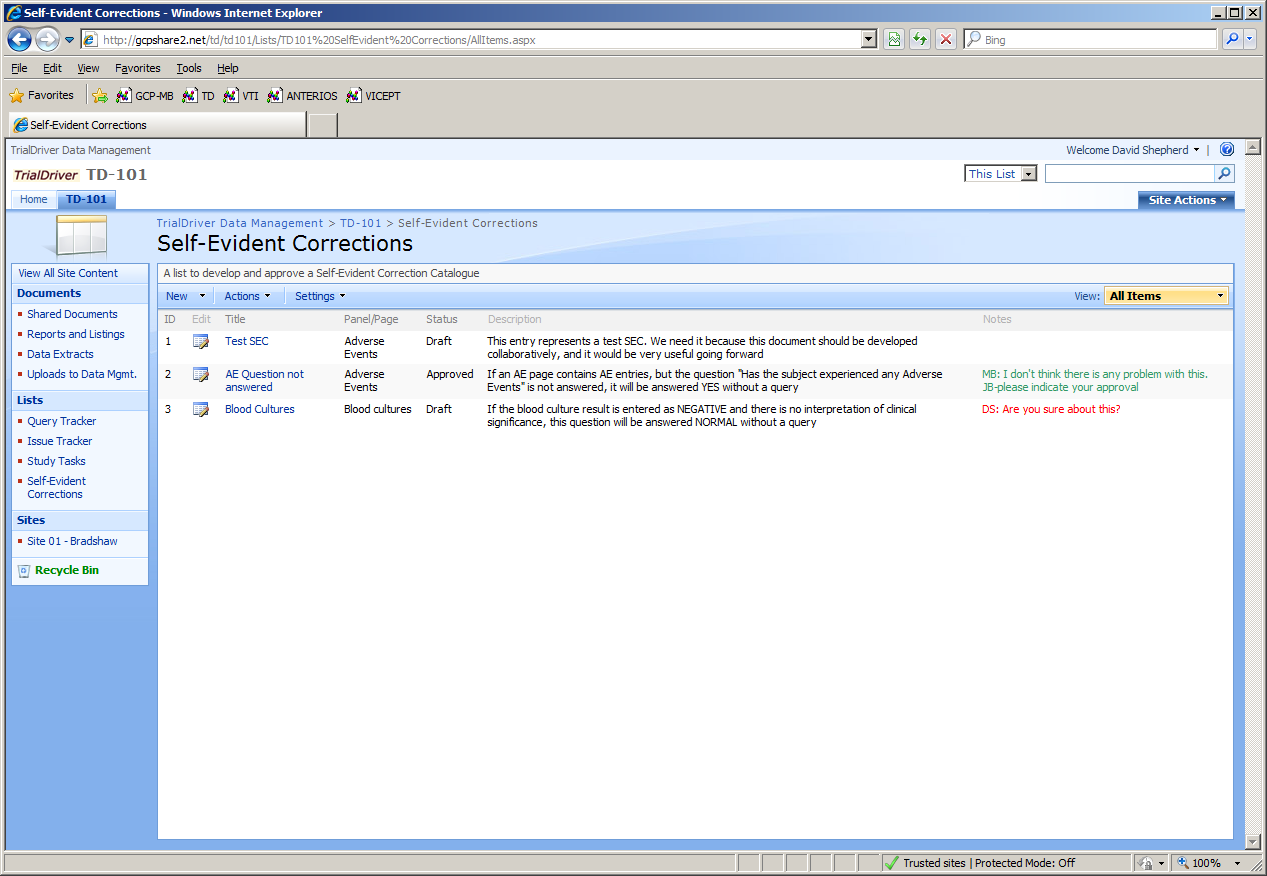Open the Query Tracker list link
The height and width of the screenshot is (876, 1267).
pyautogui.click(x=61, y=421)
